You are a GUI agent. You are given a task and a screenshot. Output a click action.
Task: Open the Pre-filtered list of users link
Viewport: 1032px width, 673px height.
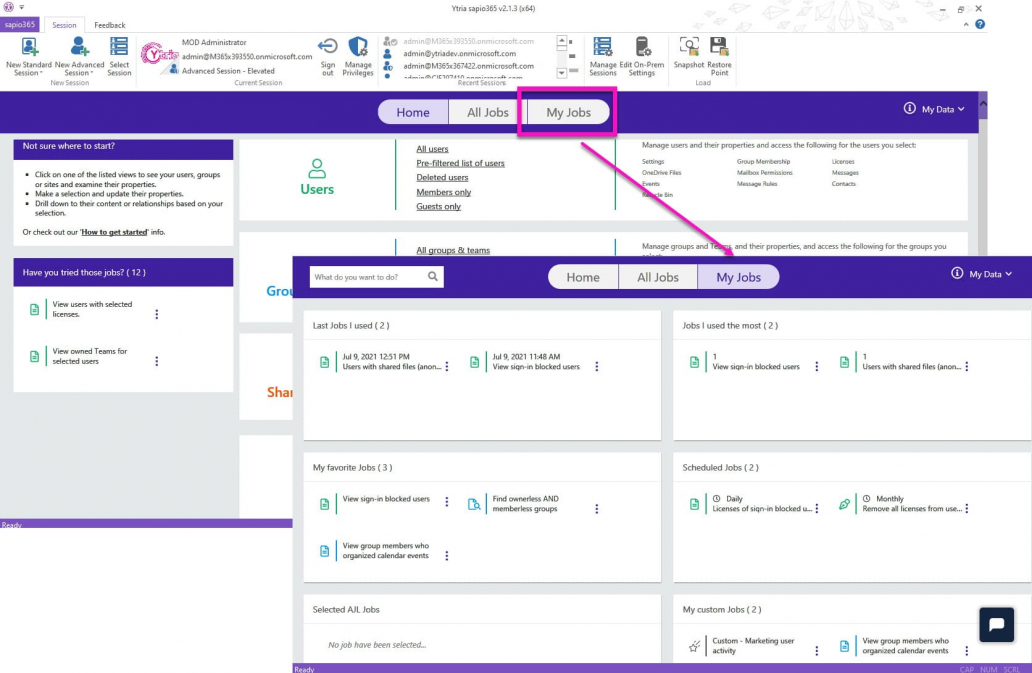(460, 163)
